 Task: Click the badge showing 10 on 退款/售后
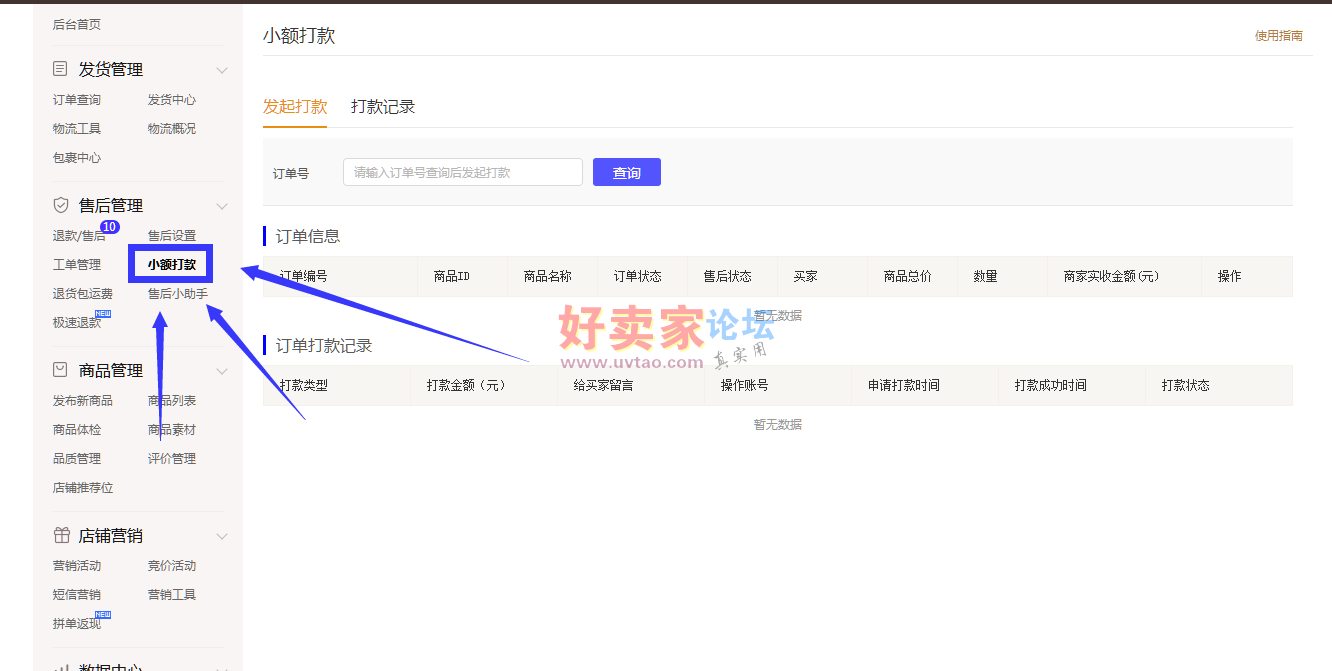coord(110,227)
